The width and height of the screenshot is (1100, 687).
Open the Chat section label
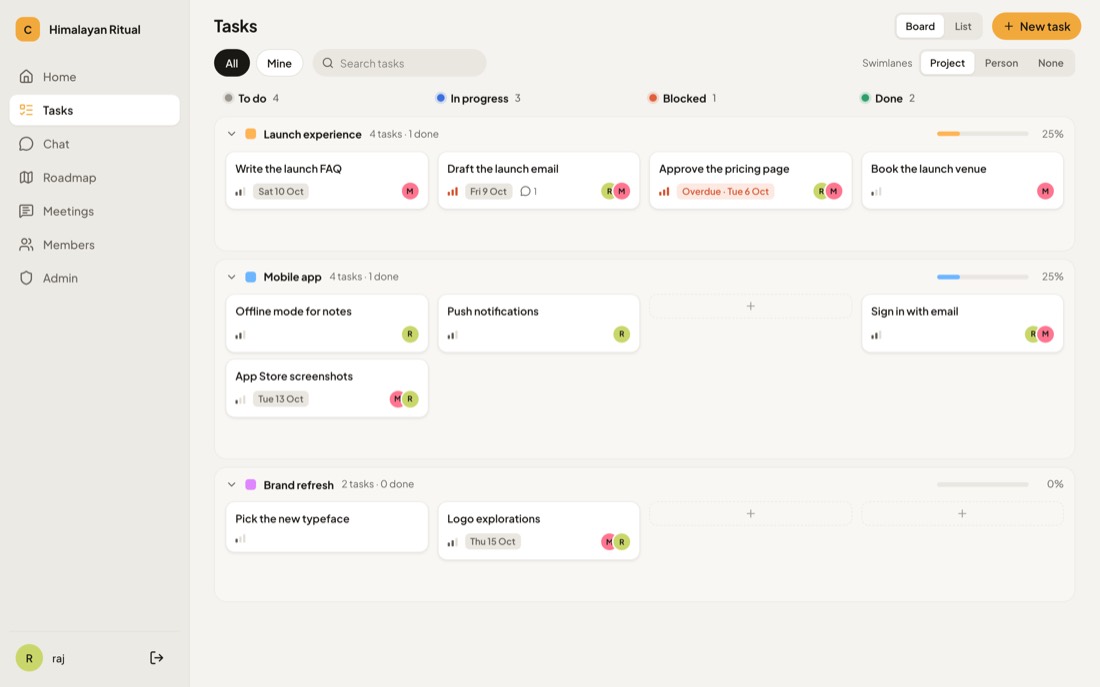(x=56, y=144)
